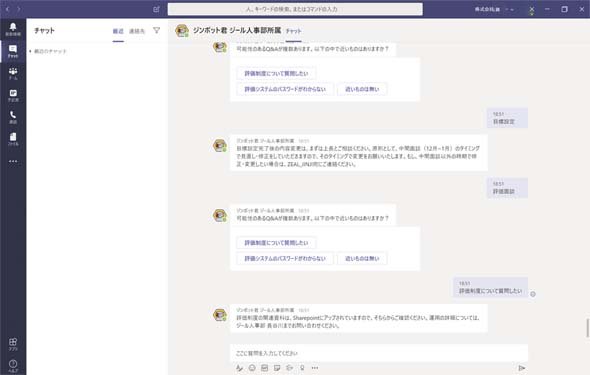Open the Files icon in sidebar
Image resolution: width=590 pixels, height=375 pixels.
[13, 139]
